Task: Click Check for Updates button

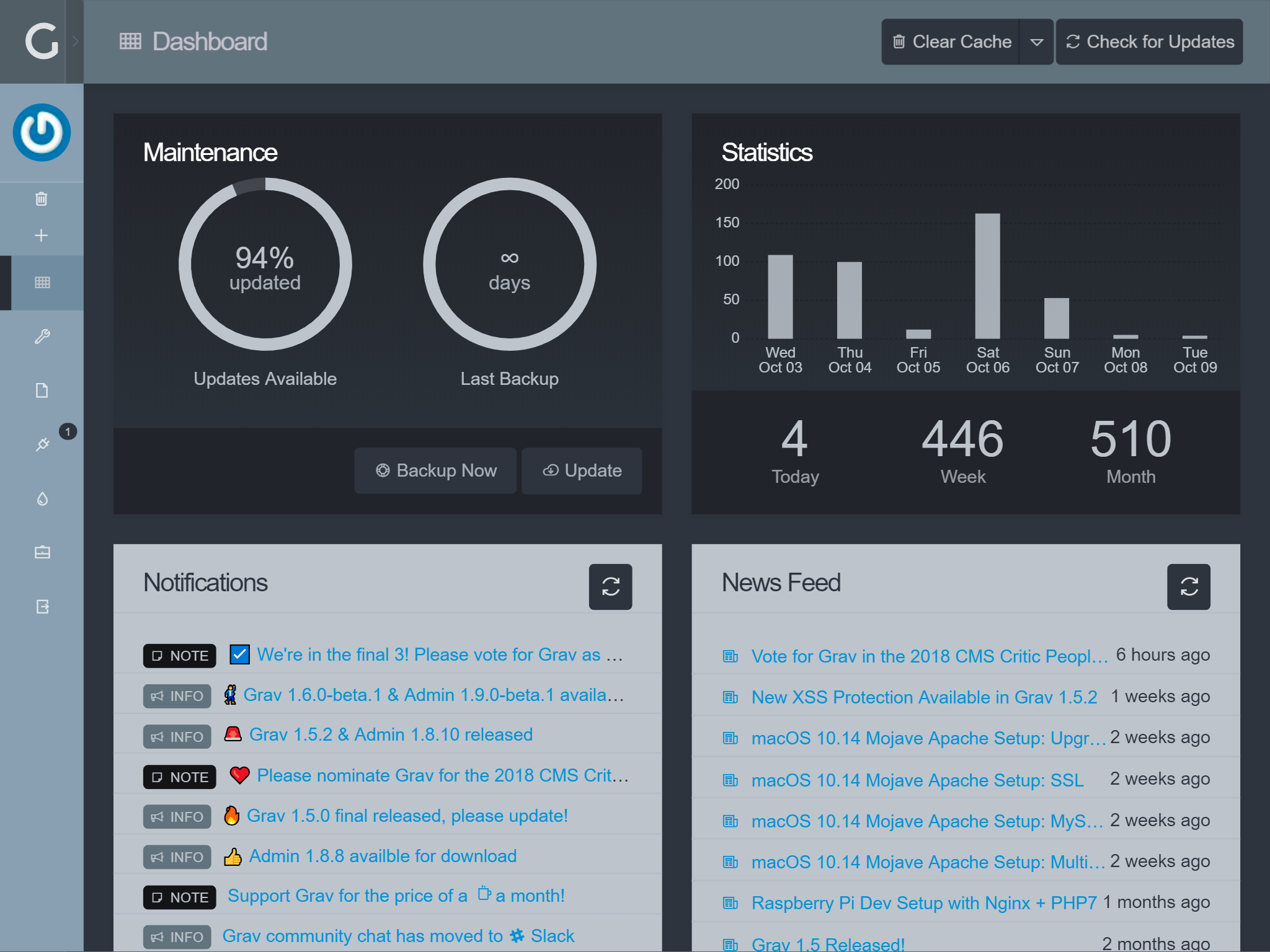Action: pyautogui.click(x=1149, y=42)
